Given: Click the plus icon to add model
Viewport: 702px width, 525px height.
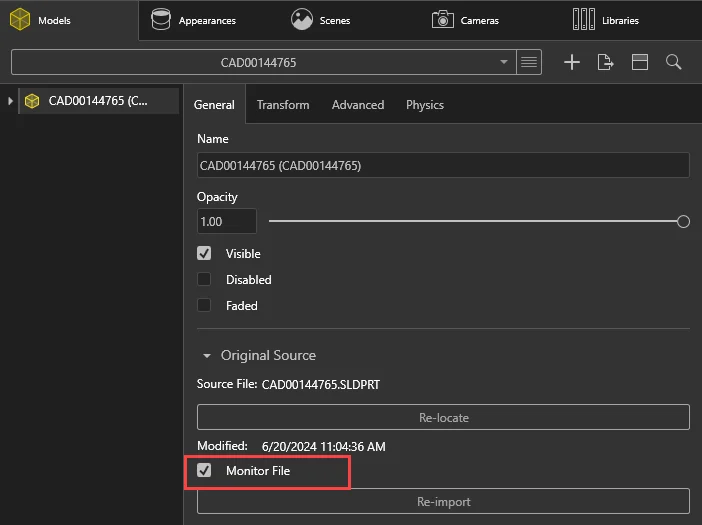Looking at the screenshot, I should coord(571,62).
